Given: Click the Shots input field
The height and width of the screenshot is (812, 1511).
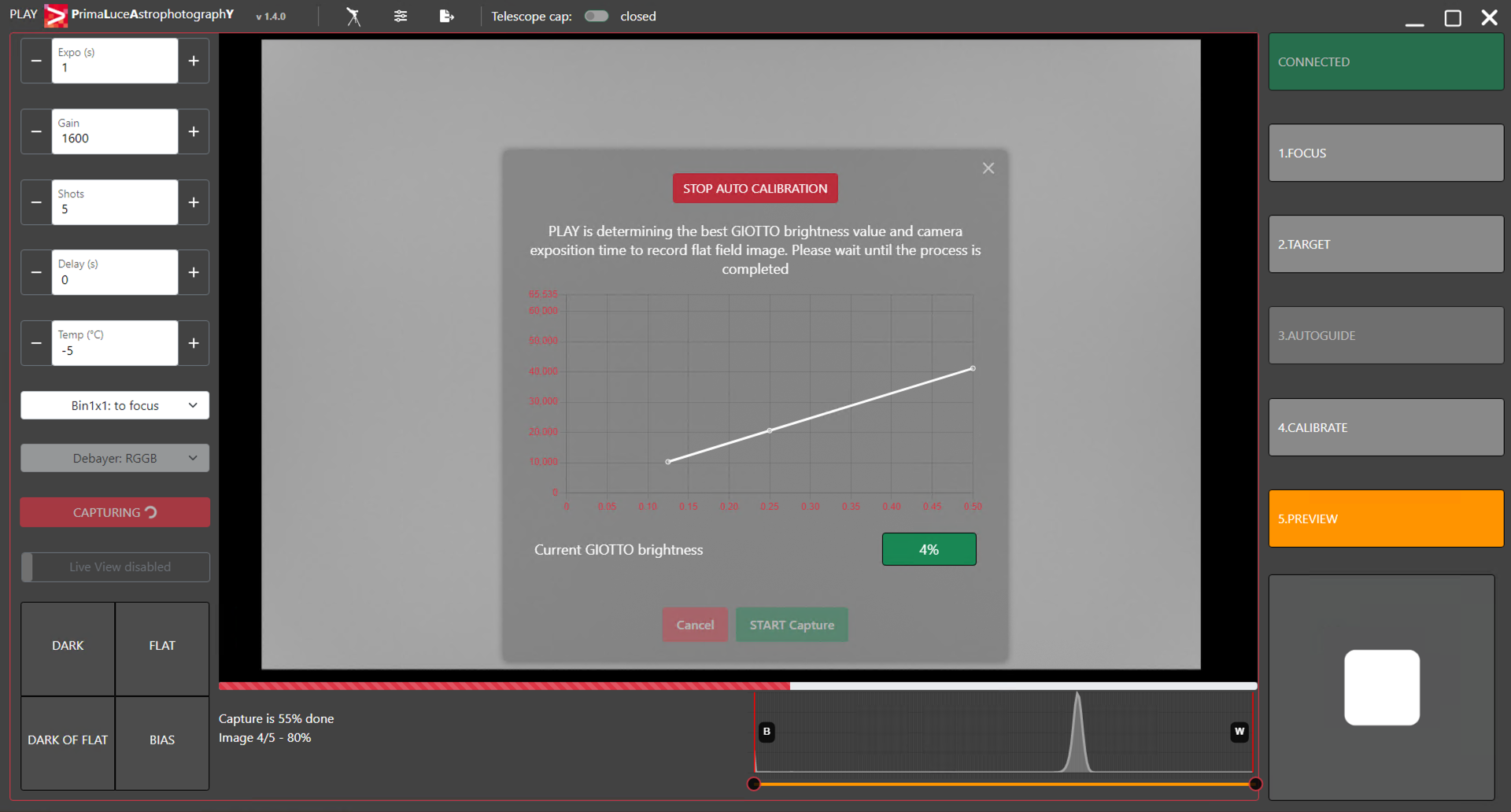Looking at the screenshot, I should [115, 202].
